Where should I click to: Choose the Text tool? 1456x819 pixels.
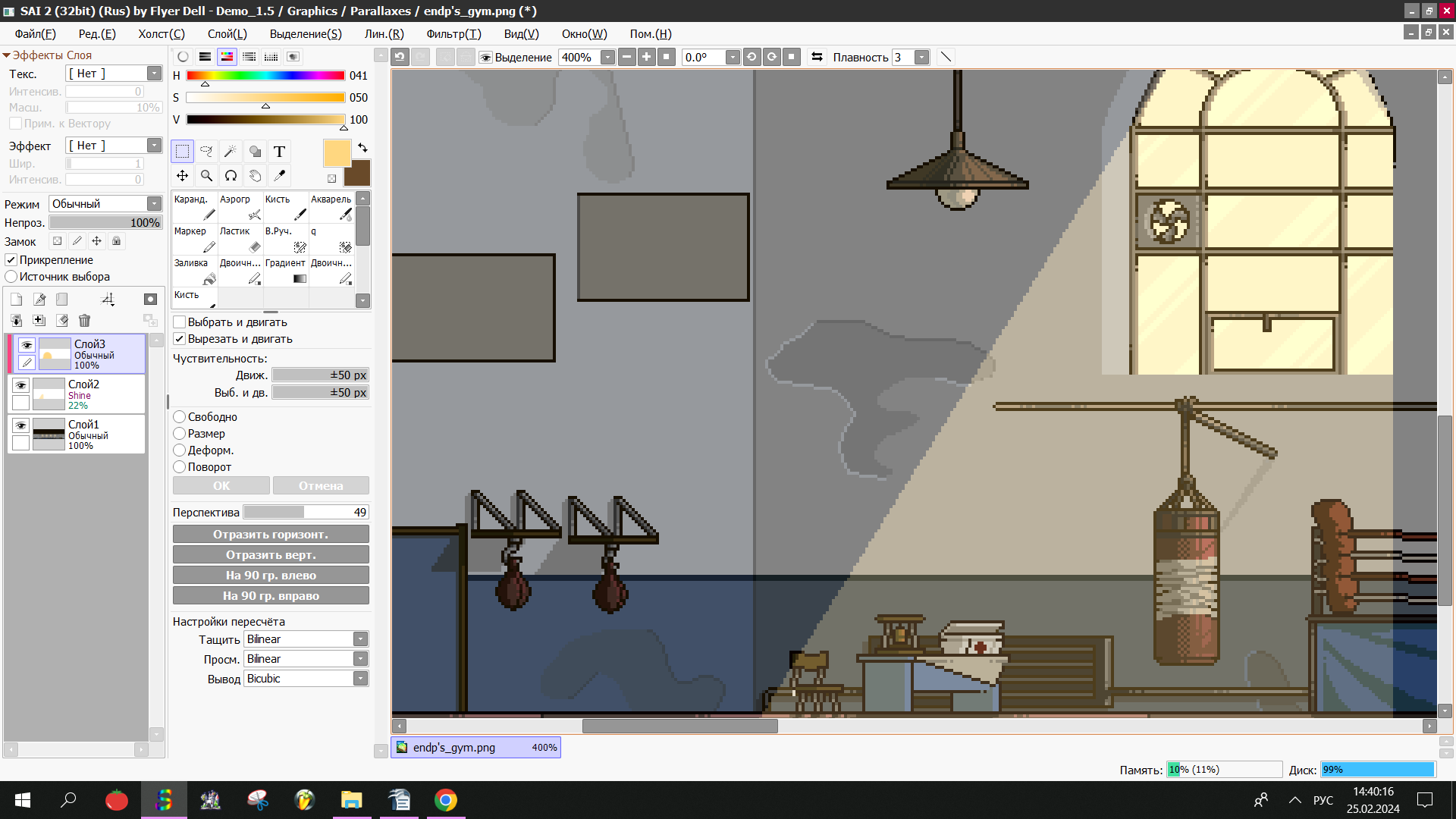point(279,152)
